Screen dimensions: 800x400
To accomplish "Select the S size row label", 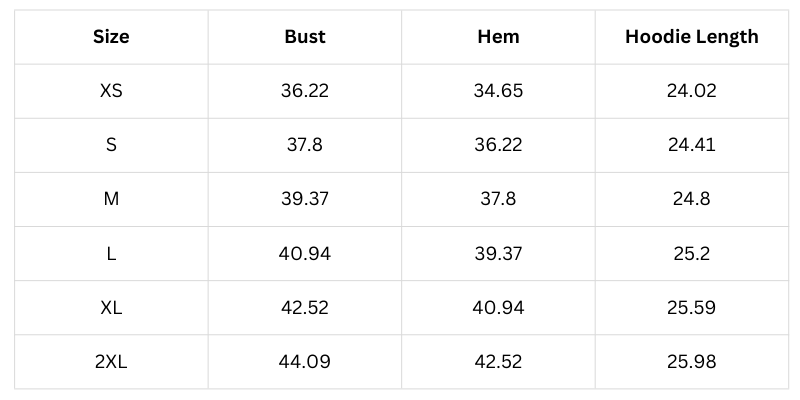I will pyautogui.click(x=111, y=145).
